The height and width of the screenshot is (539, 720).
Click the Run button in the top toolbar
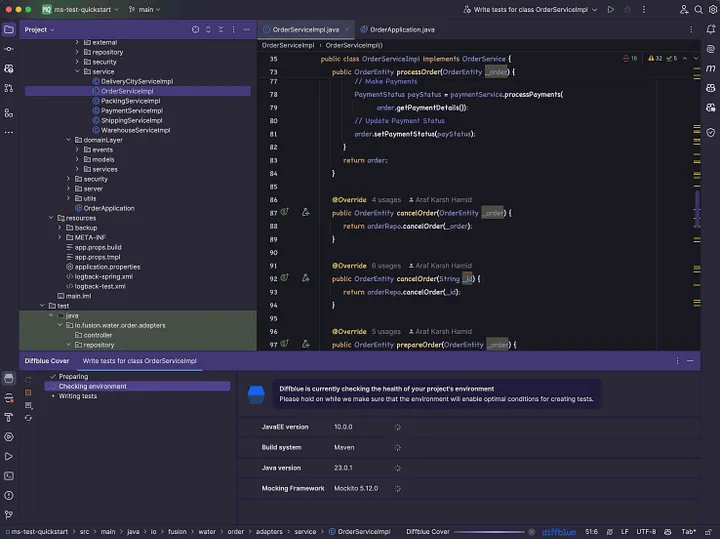point(611,9)
